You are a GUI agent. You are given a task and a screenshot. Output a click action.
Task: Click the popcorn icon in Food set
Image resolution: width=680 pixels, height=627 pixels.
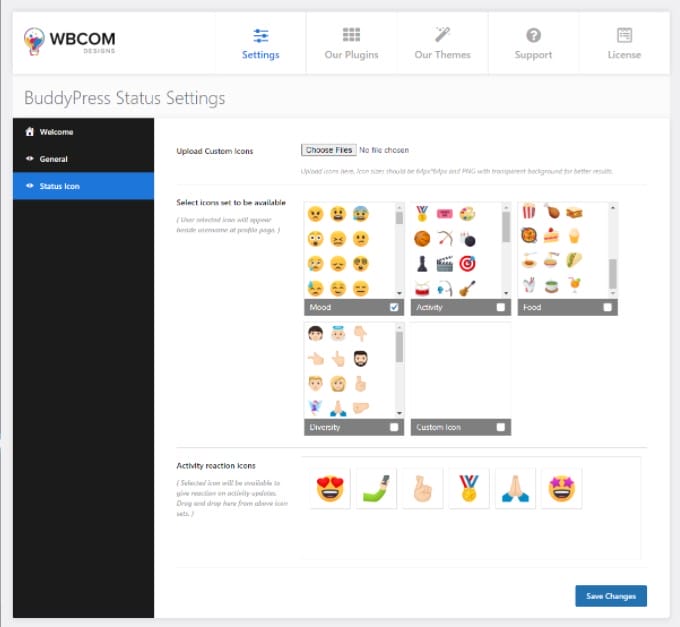click(529, 212)
